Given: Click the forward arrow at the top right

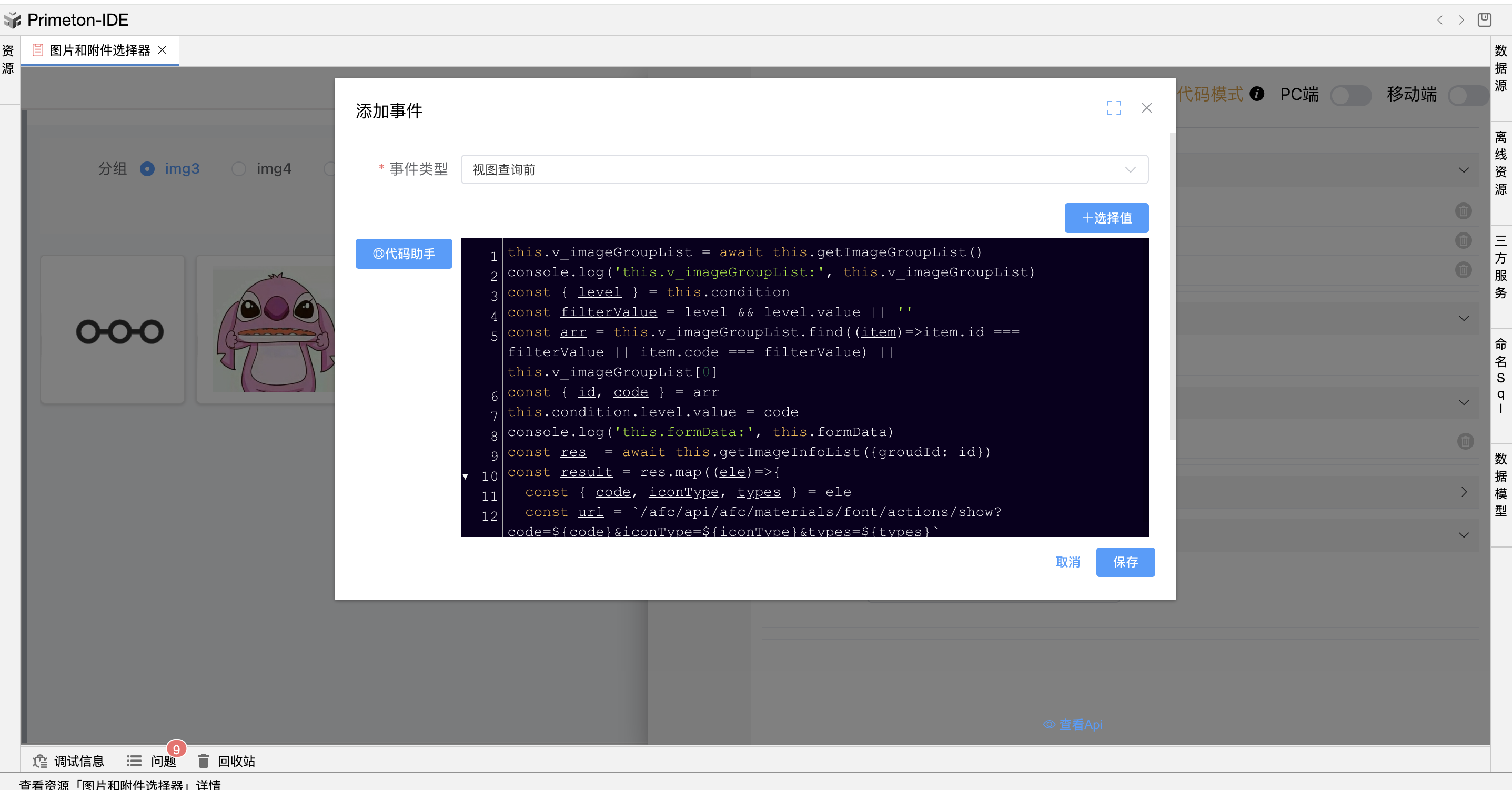Looking at the screenshot, I should click(x=1461, y=20).
